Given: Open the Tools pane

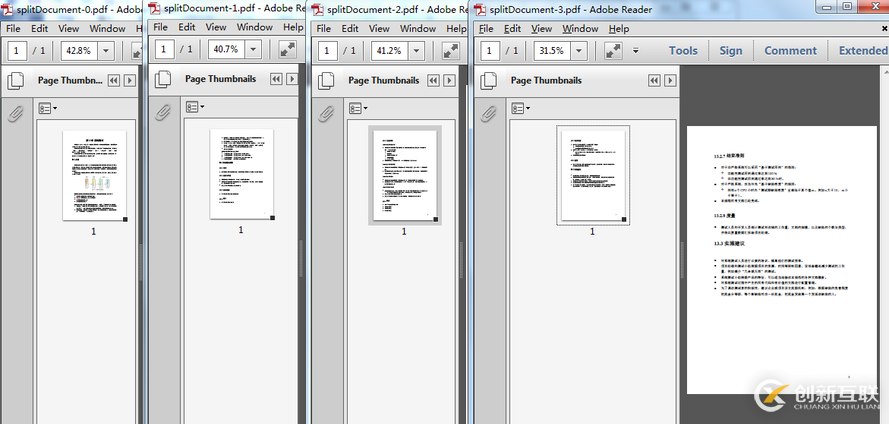Looking at the screenshot, I should point(683,50).
